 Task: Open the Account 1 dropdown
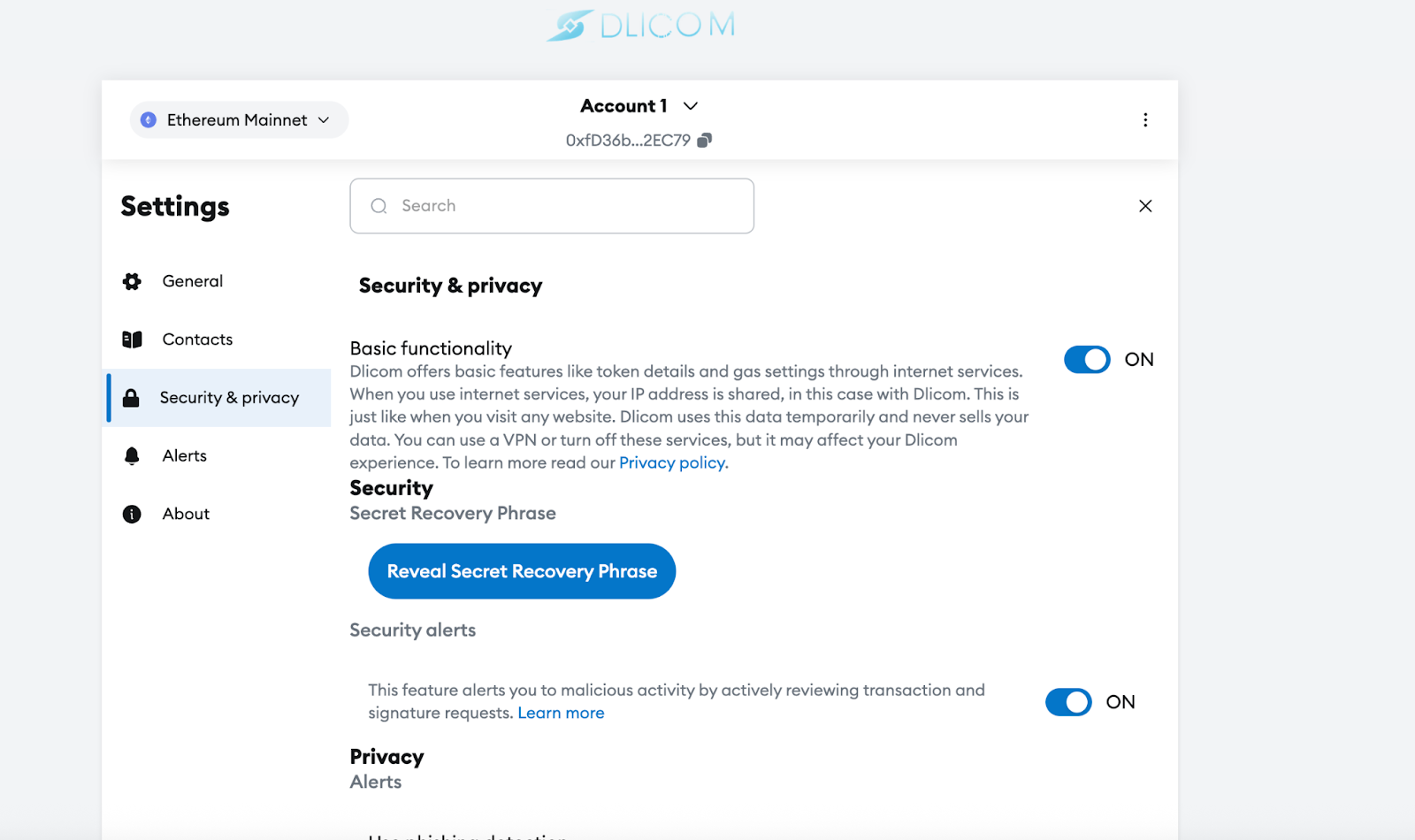point(639,106)
